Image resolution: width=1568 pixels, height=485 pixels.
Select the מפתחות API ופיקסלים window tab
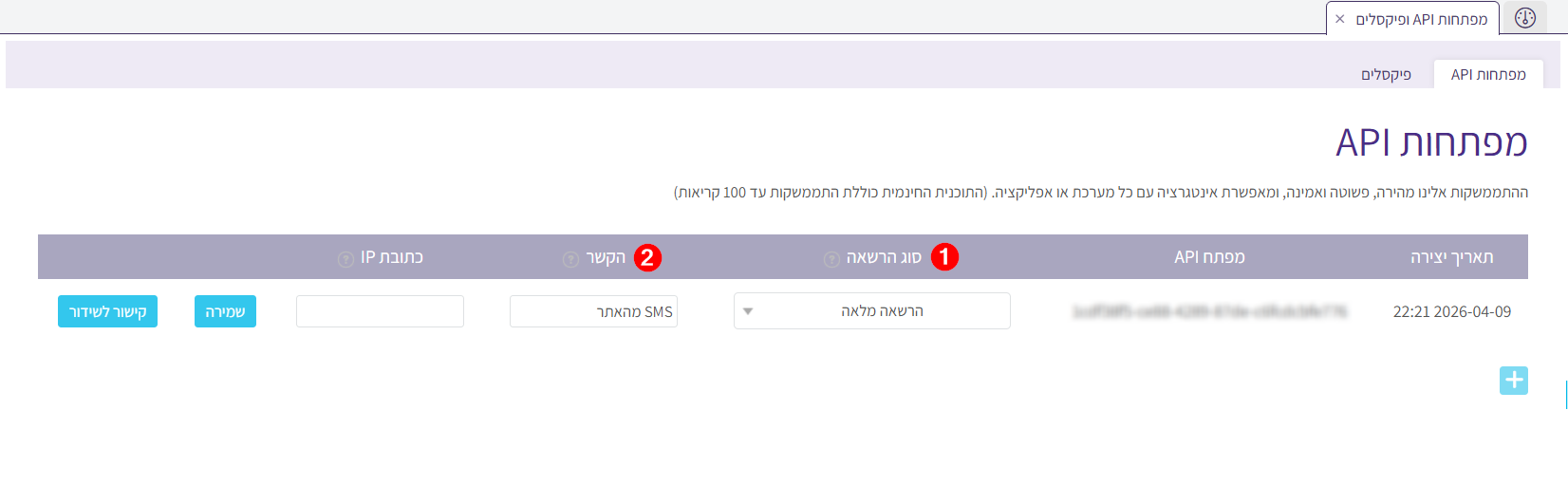1421,19
